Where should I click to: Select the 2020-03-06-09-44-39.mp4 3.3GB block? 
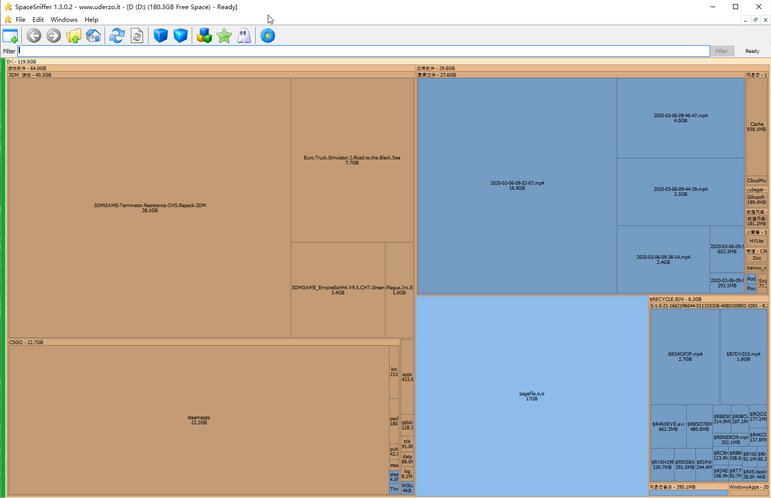pyautogui.click(x=681, y=192)
